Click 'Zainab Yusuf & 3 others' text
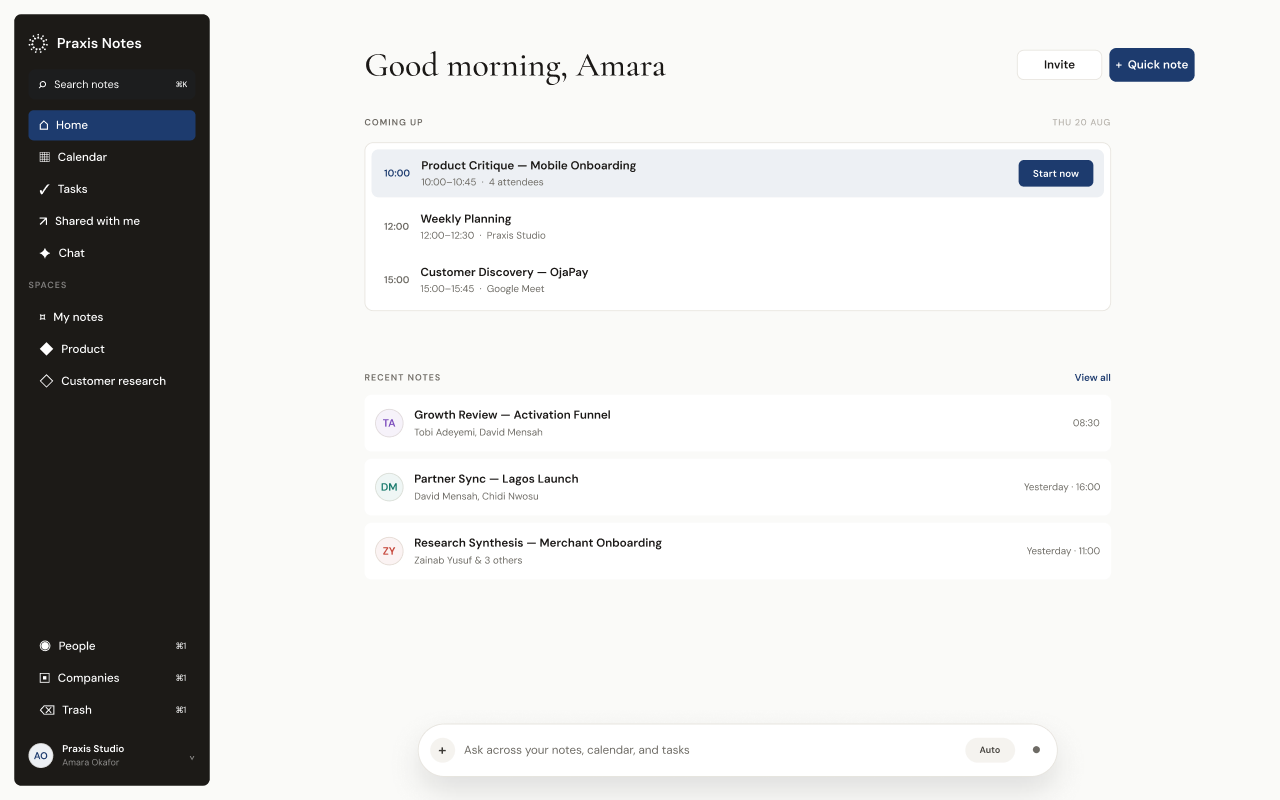 coord(468,560)
